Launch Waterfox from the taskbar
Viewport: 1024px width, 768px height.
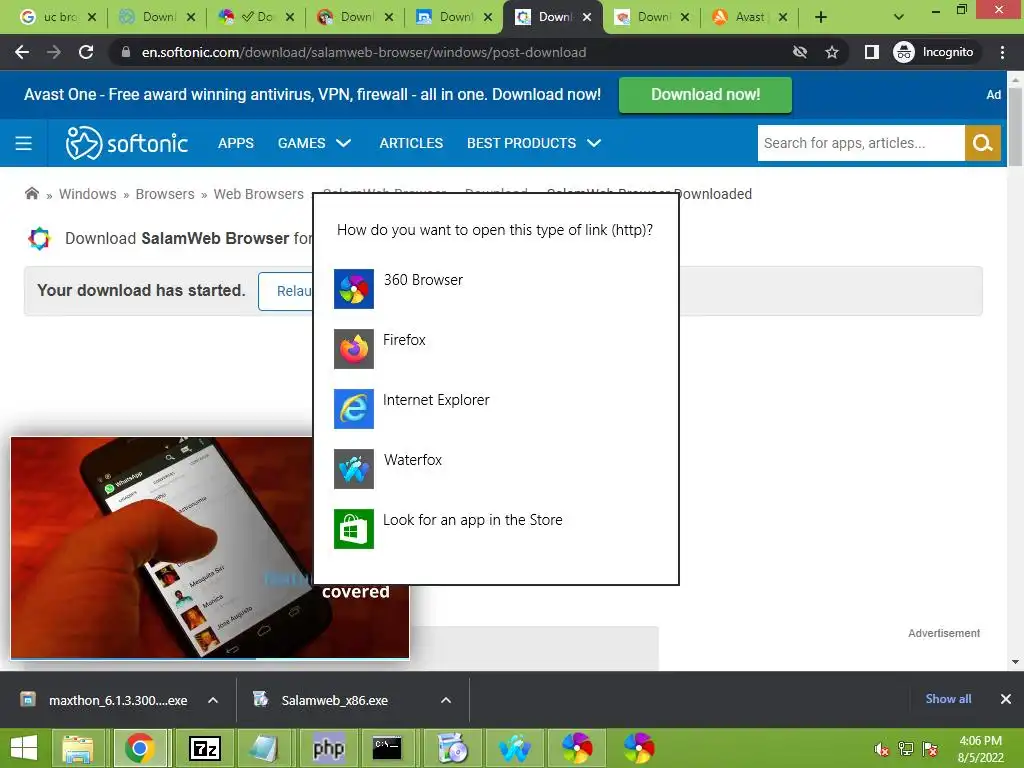pyautogui.click(x=515, y=748)
